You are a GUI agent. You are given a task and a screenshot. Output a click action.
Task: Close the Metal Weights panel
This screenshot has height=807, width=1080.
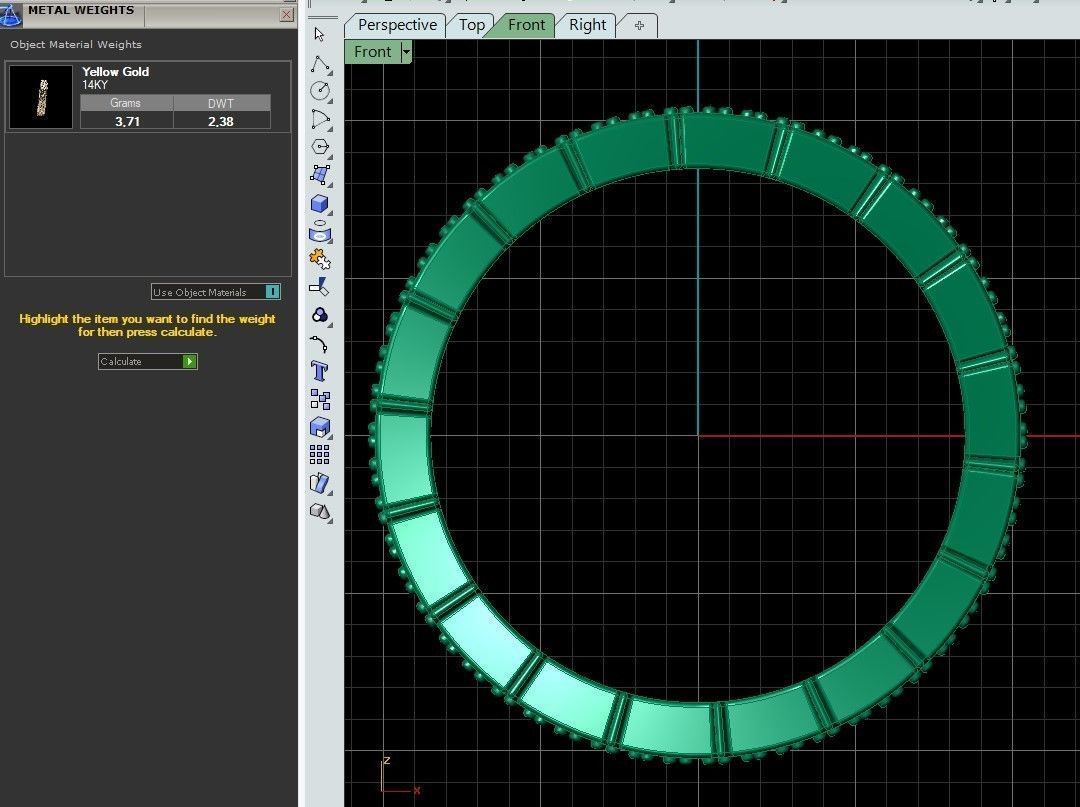pos(287,15)
